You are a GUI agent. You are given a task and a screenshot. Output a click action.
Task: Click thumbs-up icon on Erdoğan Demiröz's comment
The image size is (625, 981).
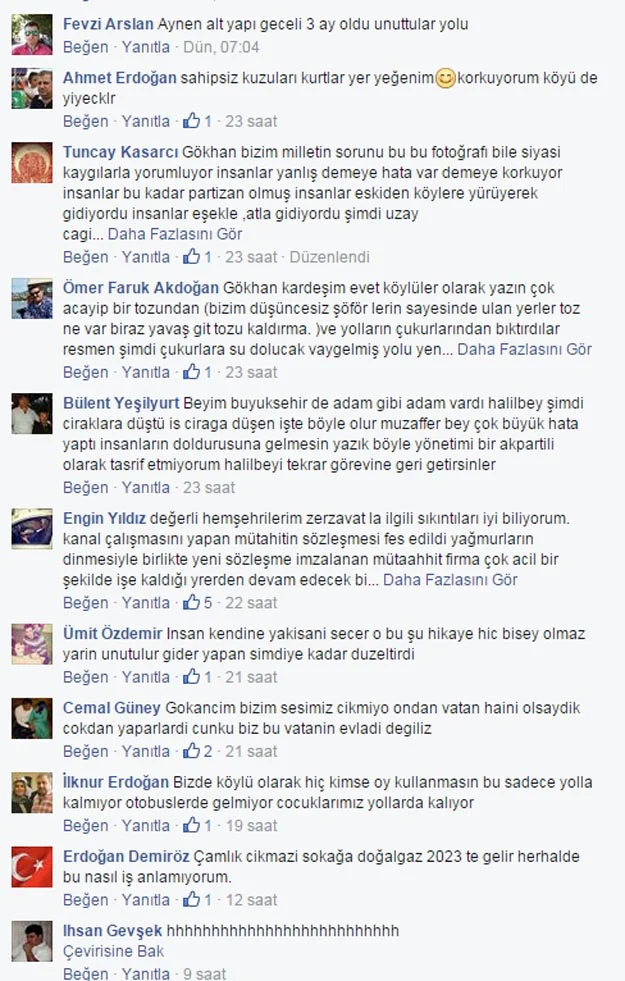click(191, 900)
